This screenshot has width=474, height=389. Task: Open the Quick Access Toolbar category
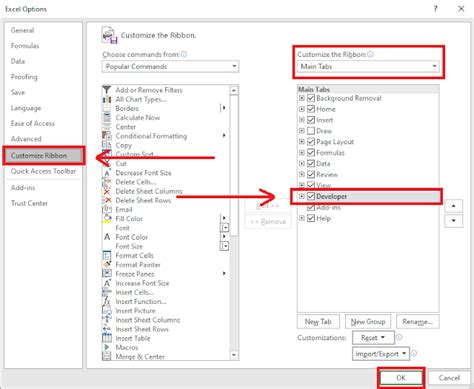click(43, 171)
